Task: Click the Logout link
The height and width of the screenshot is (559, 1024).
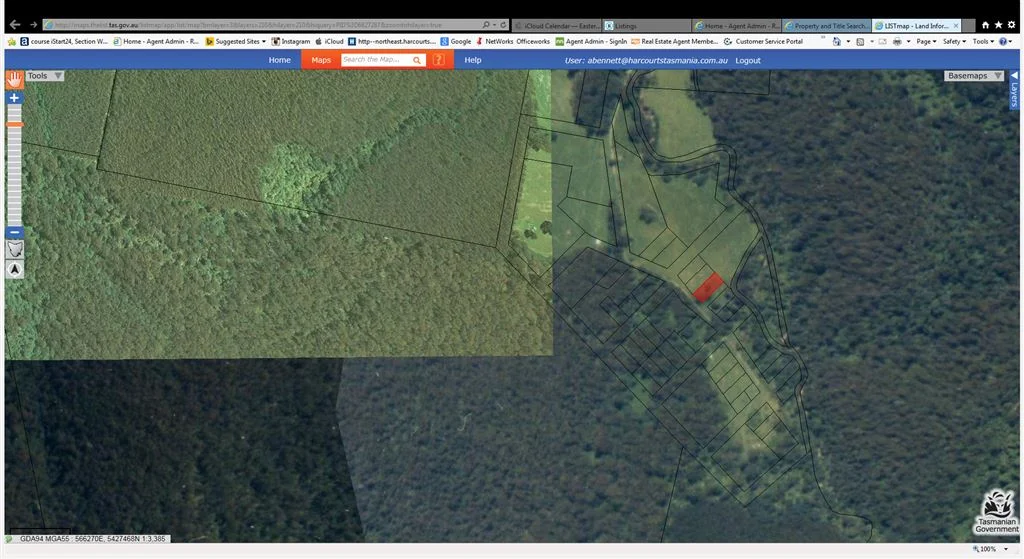Action: coord(748,60)
